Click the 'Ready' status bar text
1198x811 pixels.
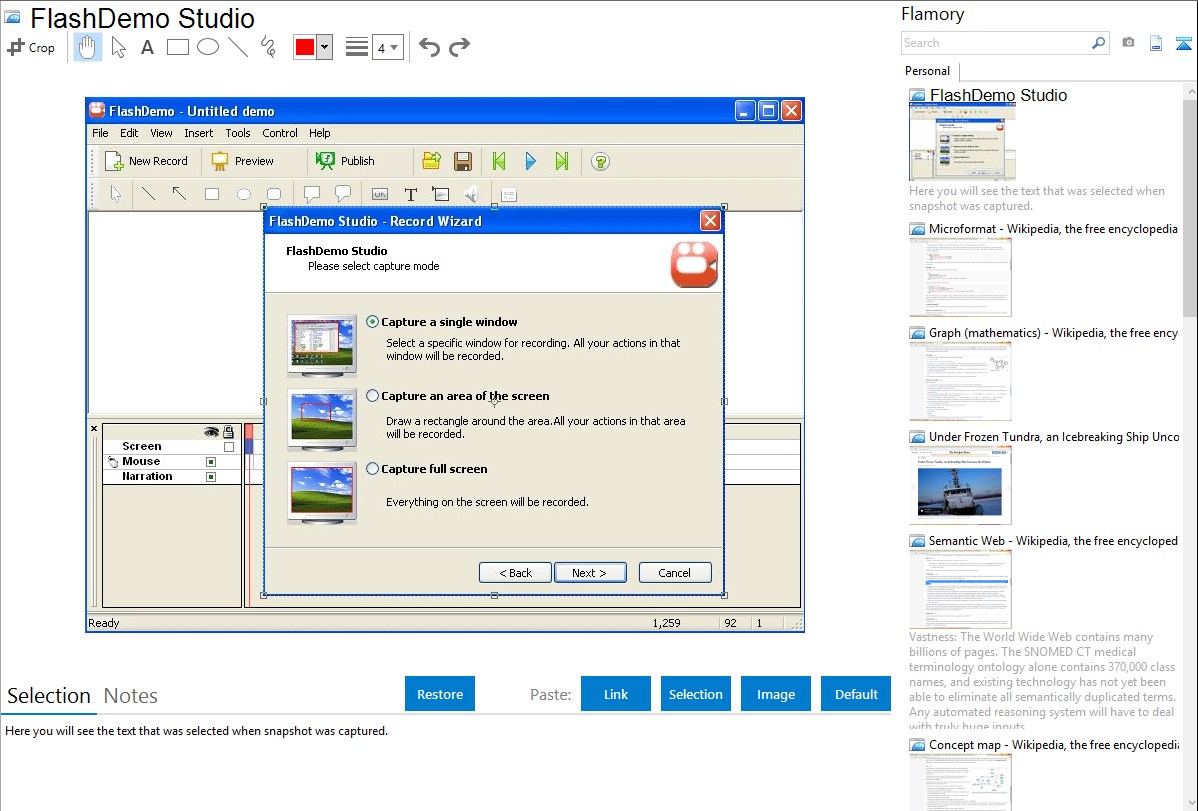[104, 623]
